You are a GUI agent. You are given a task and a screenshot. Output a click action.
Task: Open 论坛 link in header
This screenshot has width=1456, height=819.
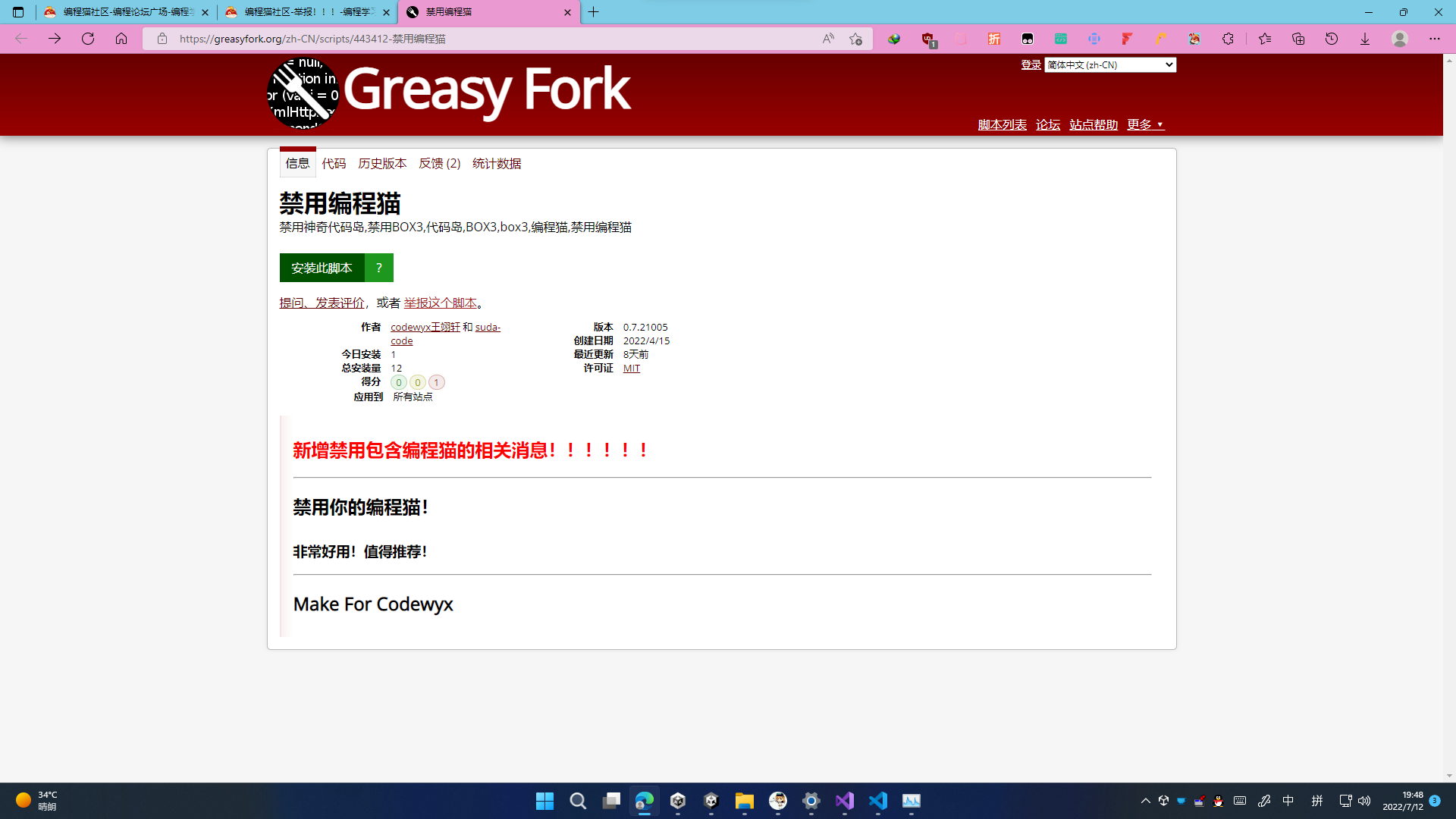coord(1048,124)
